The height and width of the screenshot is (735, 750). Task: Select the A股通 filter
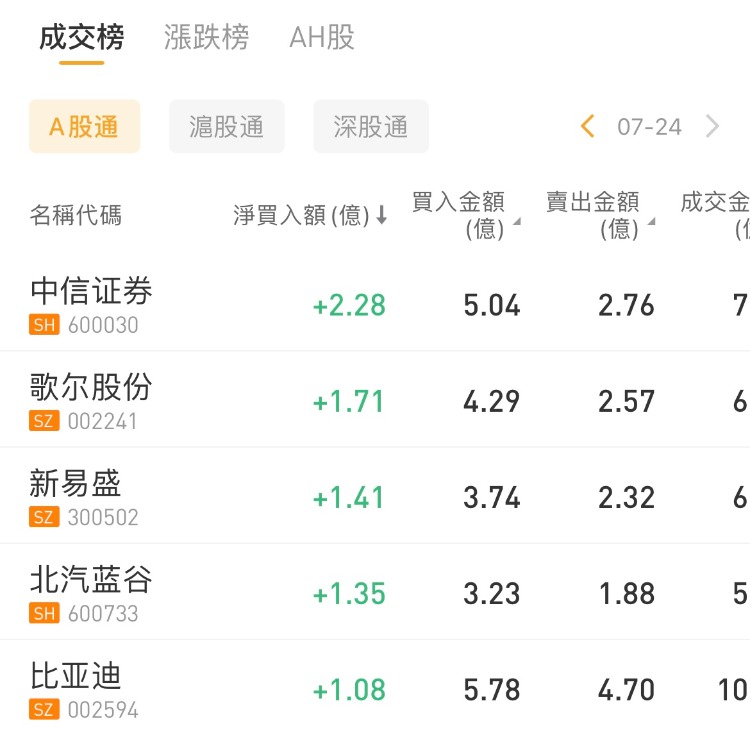(84, 127)
